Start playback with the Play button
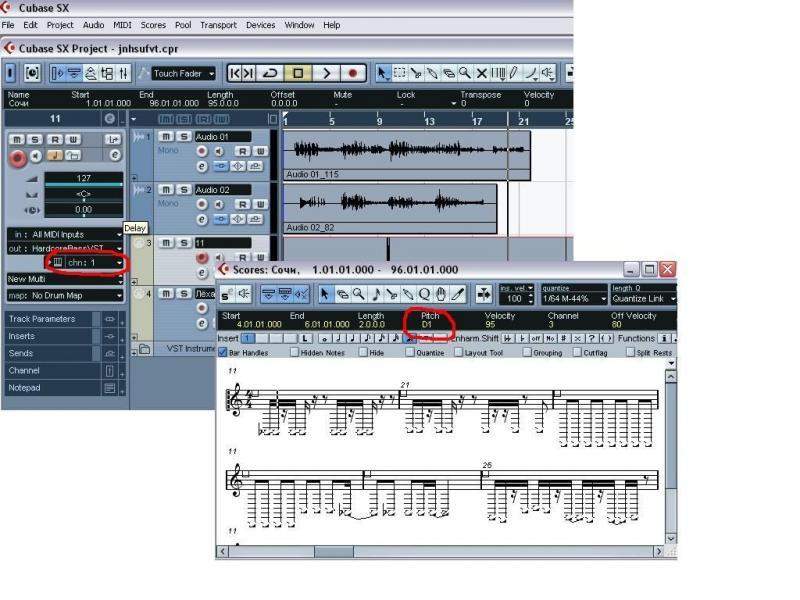This screenshot has height=600, width=800. [326, 73]
